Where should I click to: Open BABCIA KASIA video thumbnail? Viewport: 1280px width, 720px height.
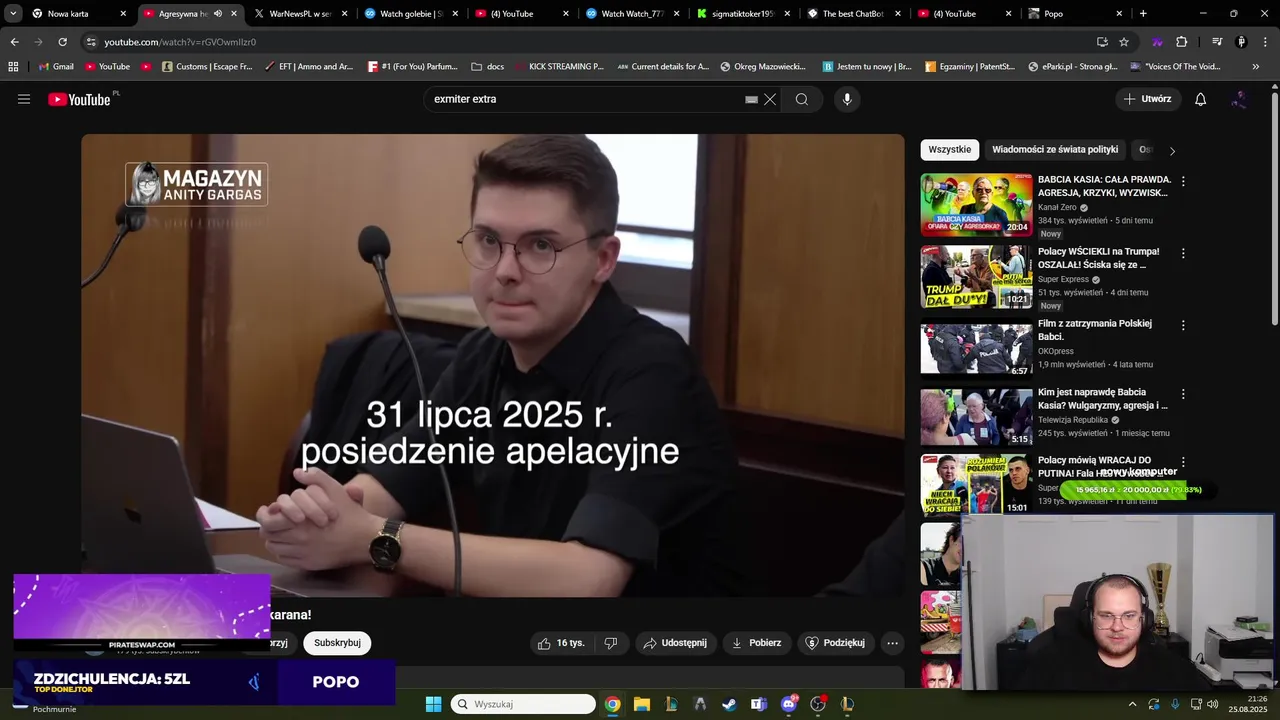(976, 205)
